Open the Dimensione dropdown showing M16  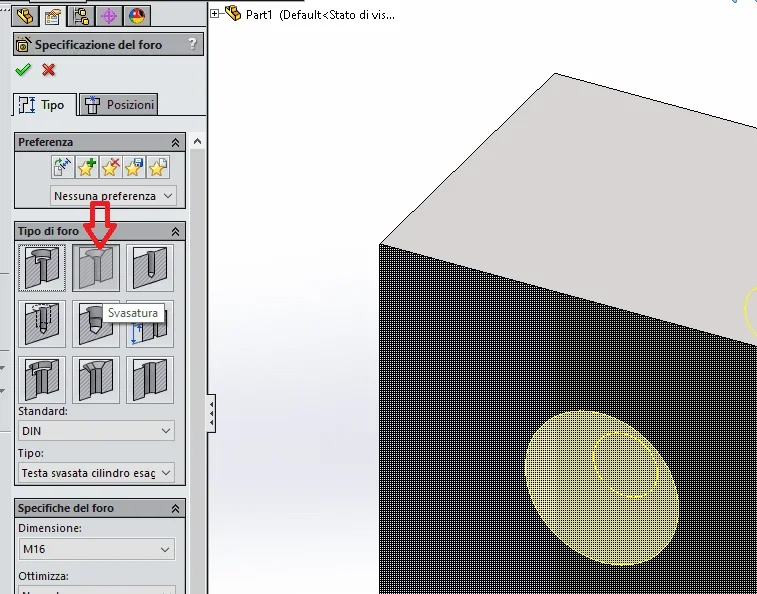pos(97,549)
